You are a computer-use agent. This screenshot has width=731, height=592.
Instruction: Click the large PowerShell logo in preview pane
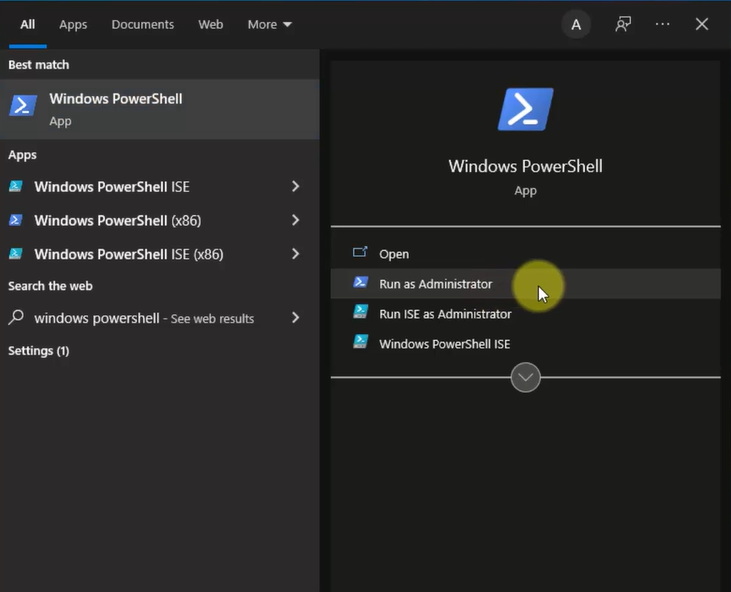(525, 109)
